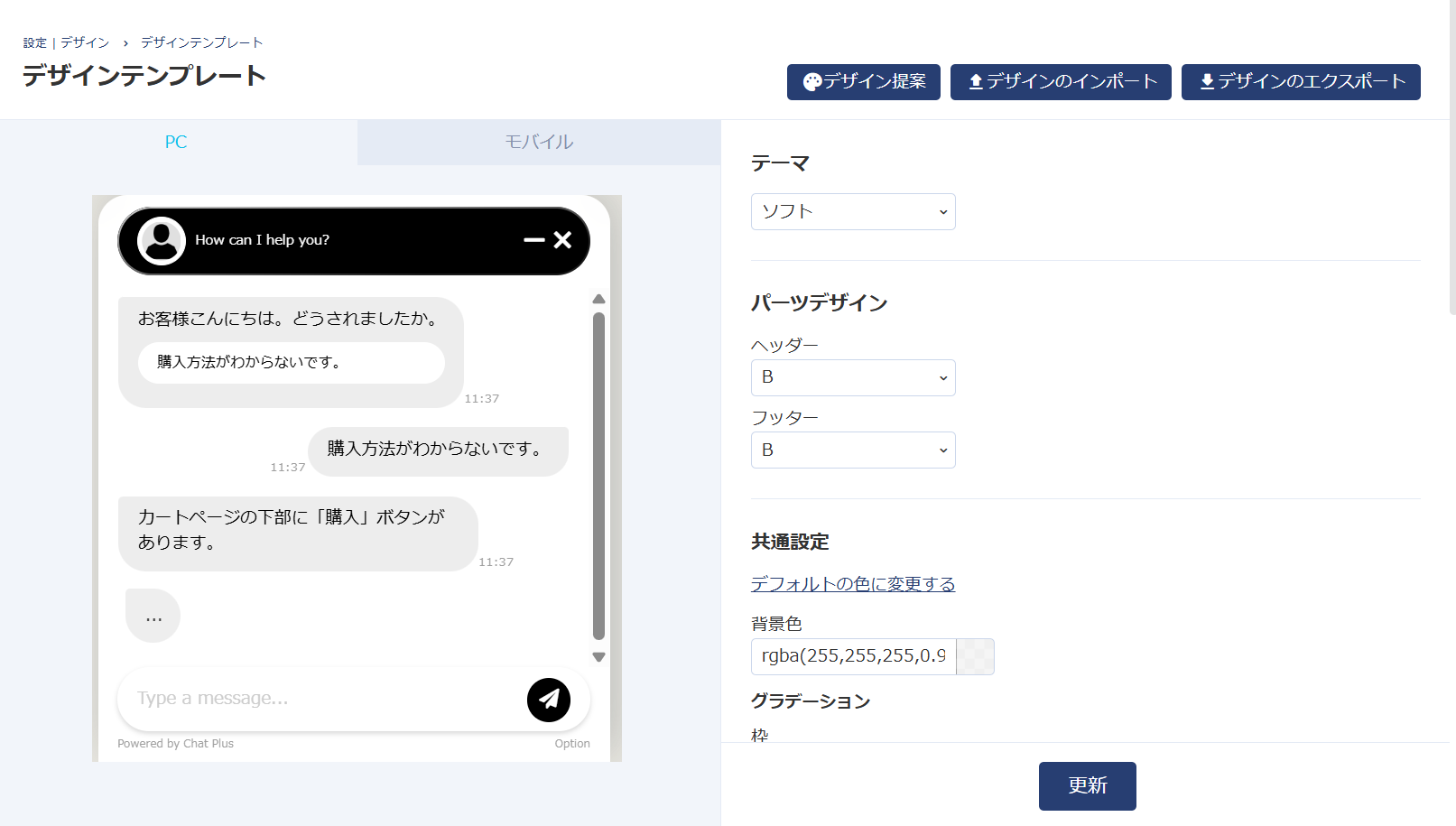
Task: Click the send message paper-plane icon
Action: (x=549, y=700)
